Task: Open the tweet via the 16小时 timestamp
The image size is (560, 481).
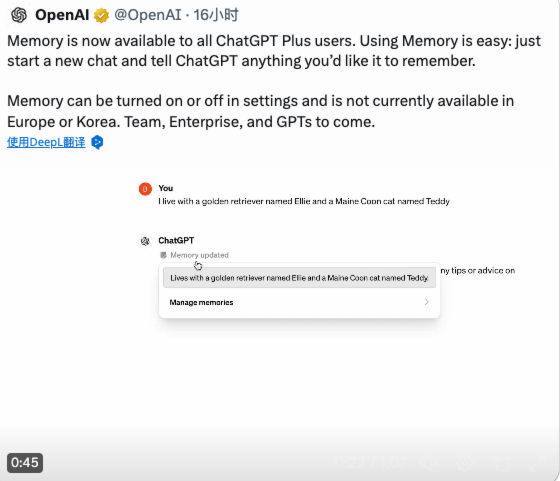Action: point(216,15)
